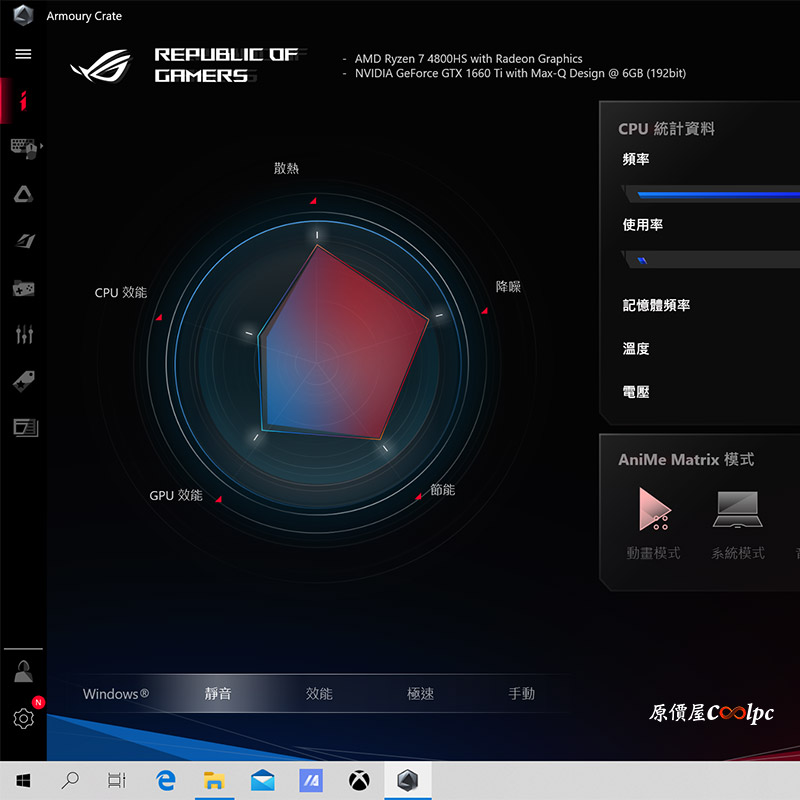Click the CPU 效能 radar label

click(121, 292)
